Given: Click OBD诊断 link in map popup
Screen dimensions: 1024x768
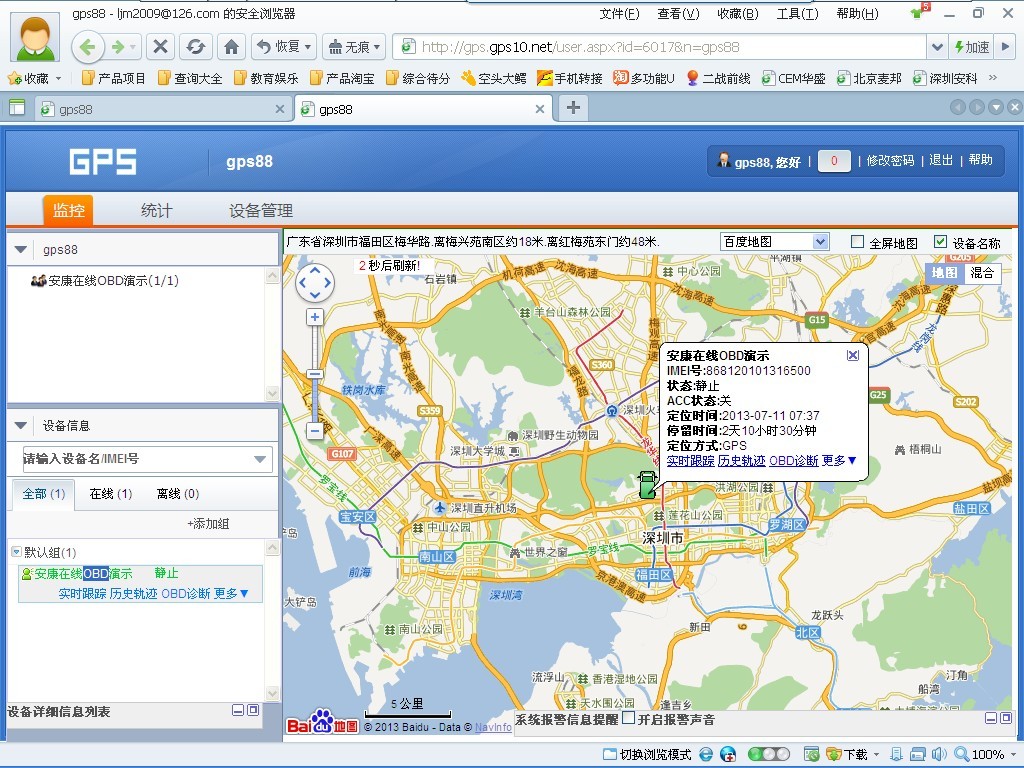Looking at the screenshot, I should [x=793, y=461].
